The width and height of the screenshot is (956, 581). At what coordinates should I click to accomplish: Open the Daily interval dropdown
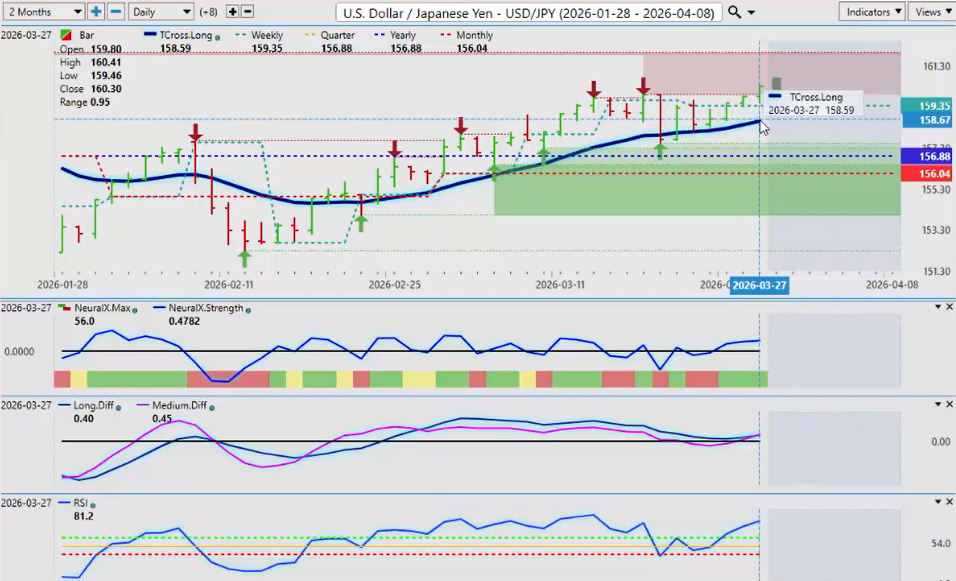pyautogui.click(x=160, y=12)
